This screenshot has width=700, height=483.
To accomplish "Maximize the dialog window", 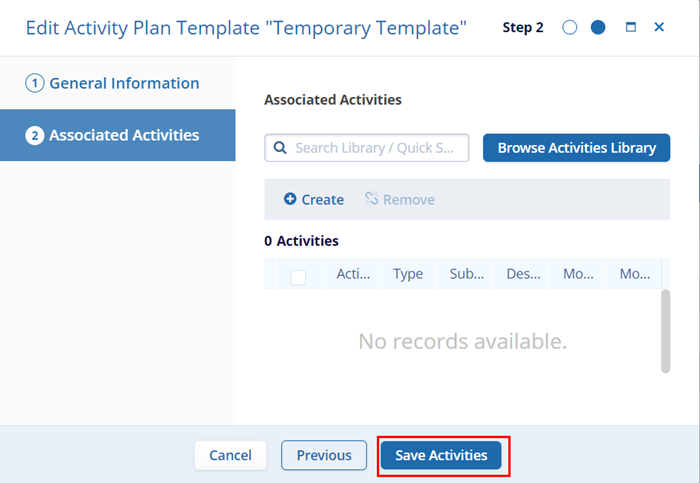I will pos(630,28).
